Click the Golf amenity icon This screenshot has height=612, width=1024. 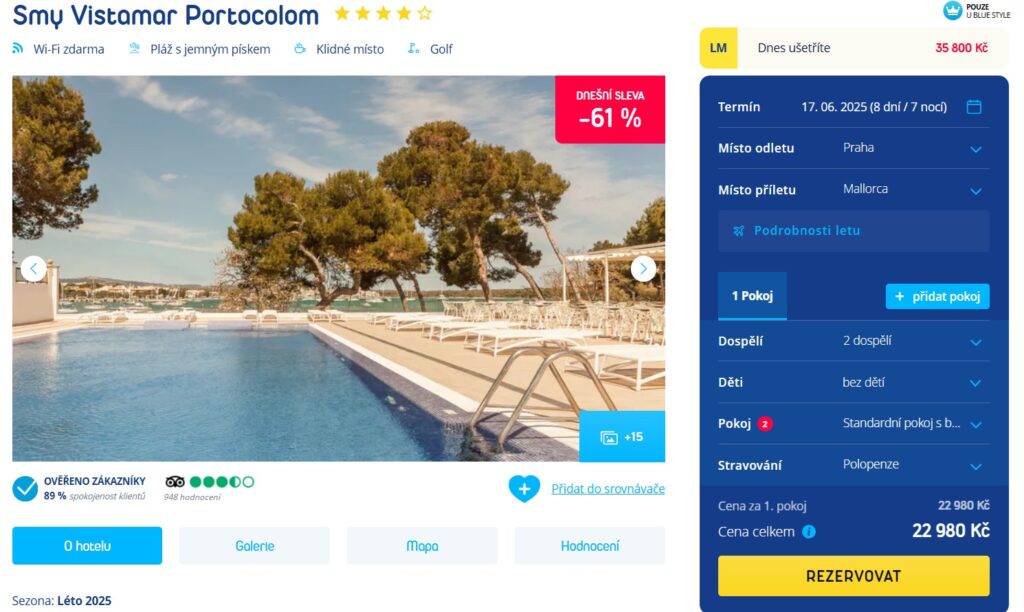tap(413, 48)
